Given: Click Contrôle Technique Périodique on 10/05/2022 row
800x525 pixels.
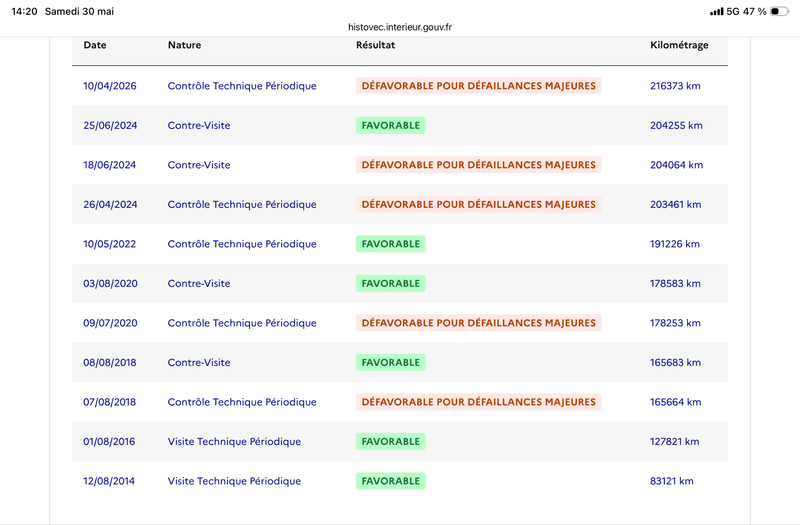Looking at the screenshot, I should coord(242,244).
